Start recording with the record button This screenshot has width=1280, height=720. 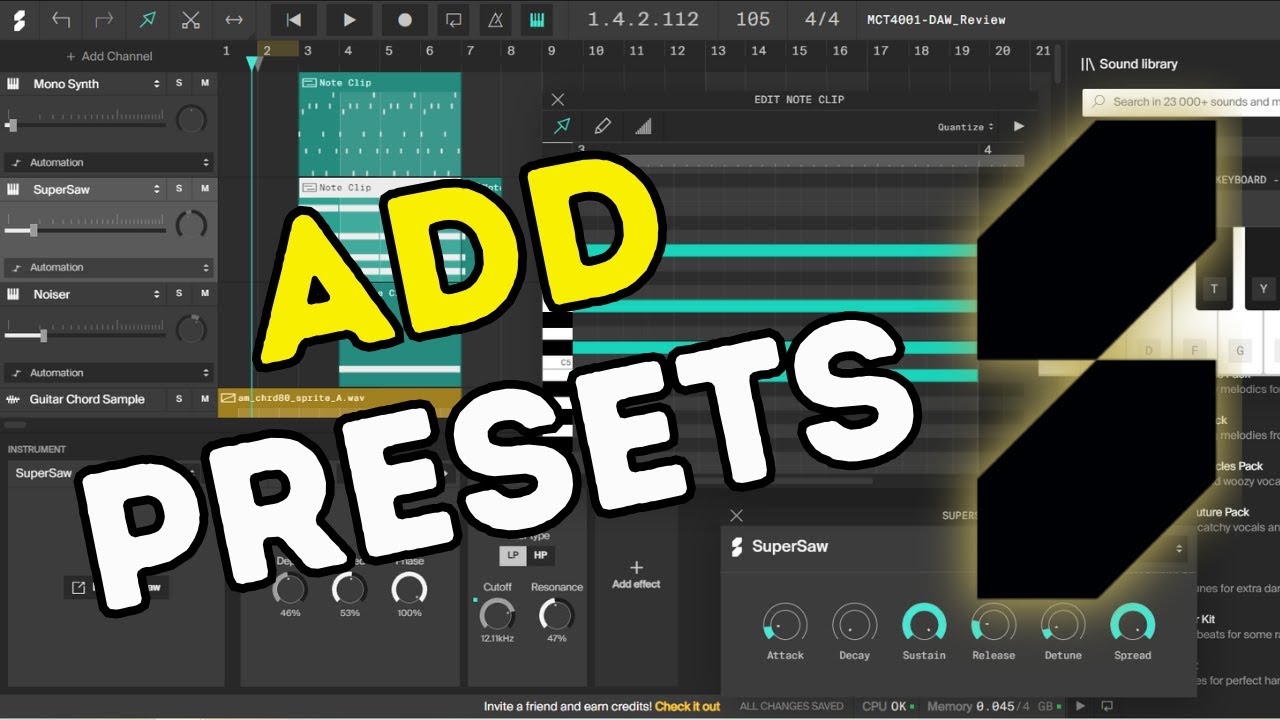404,19
